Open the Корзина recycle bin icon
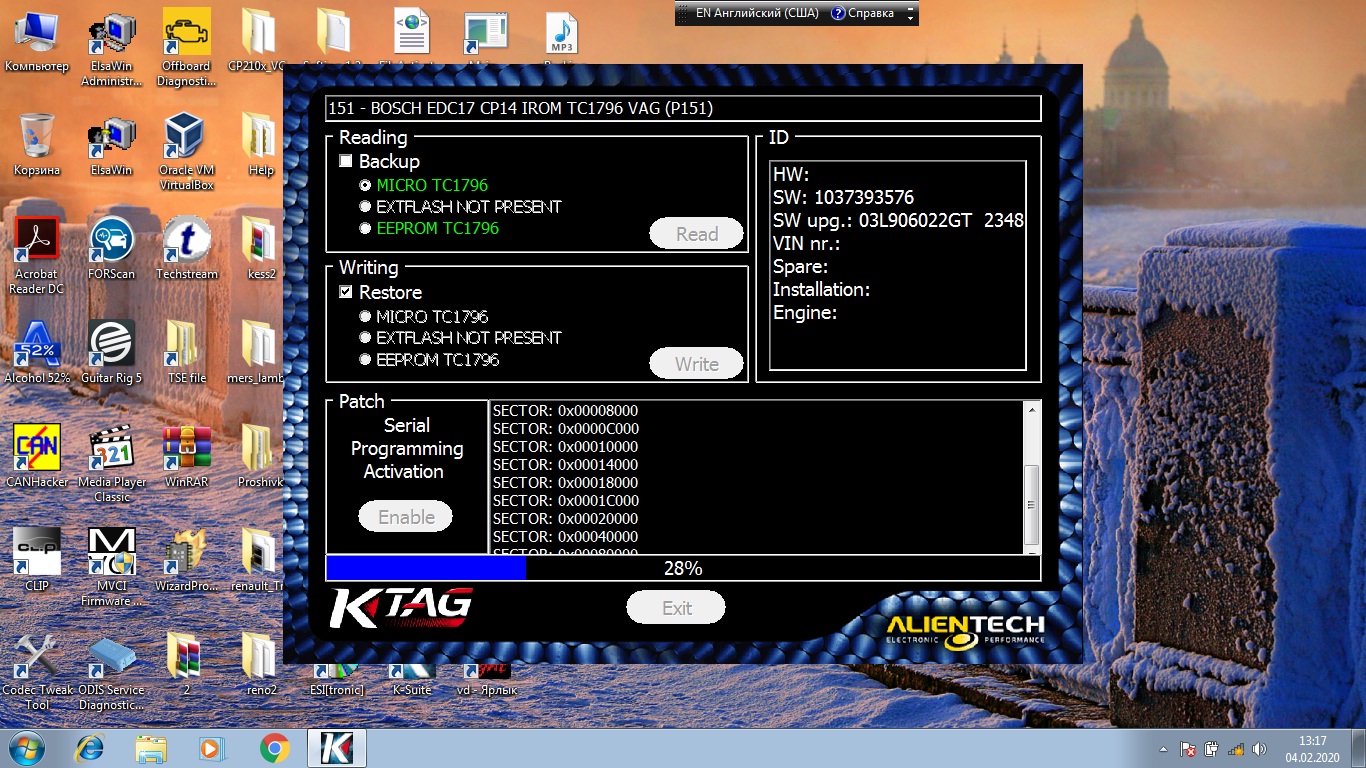Image resolution: width=1366 pixels, height=768 pixels. pyautogui.click(x=37, y=146)
